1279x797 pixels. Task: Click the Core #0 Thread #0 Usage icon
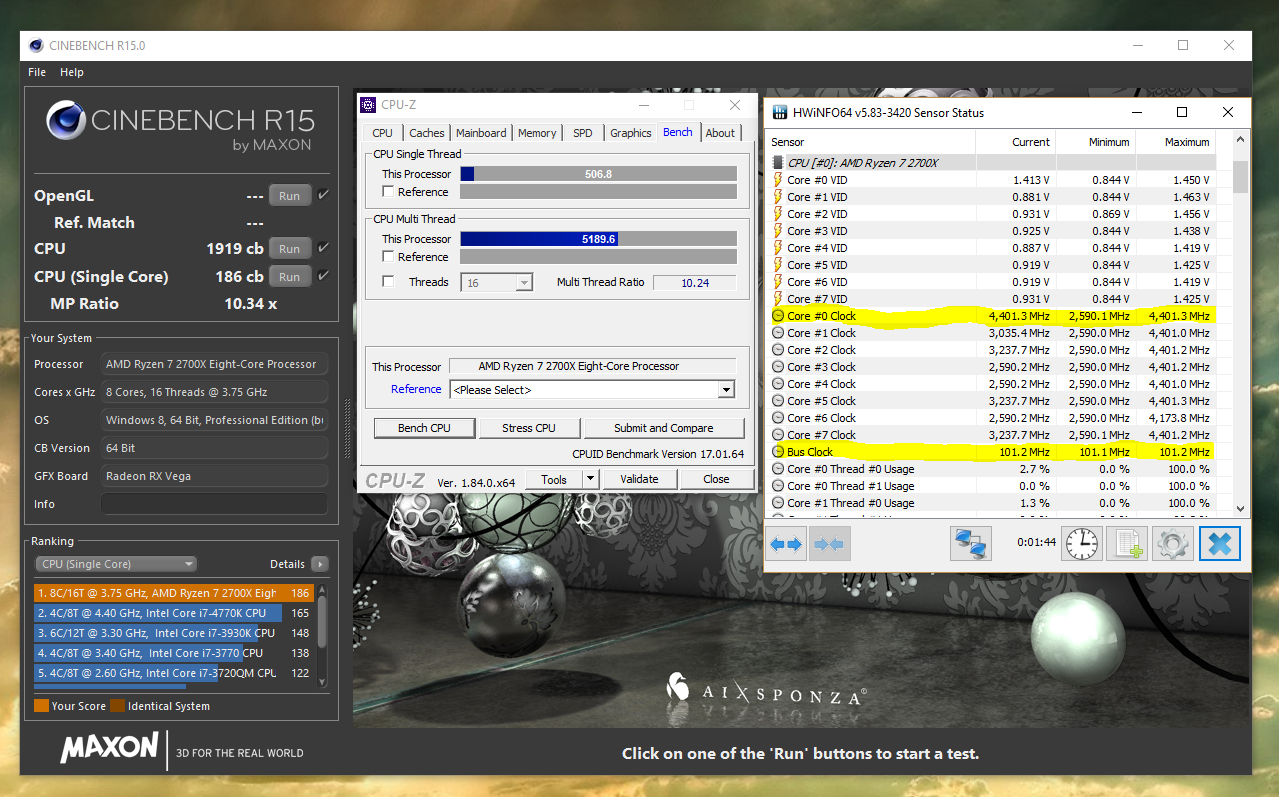coord(778,469)
